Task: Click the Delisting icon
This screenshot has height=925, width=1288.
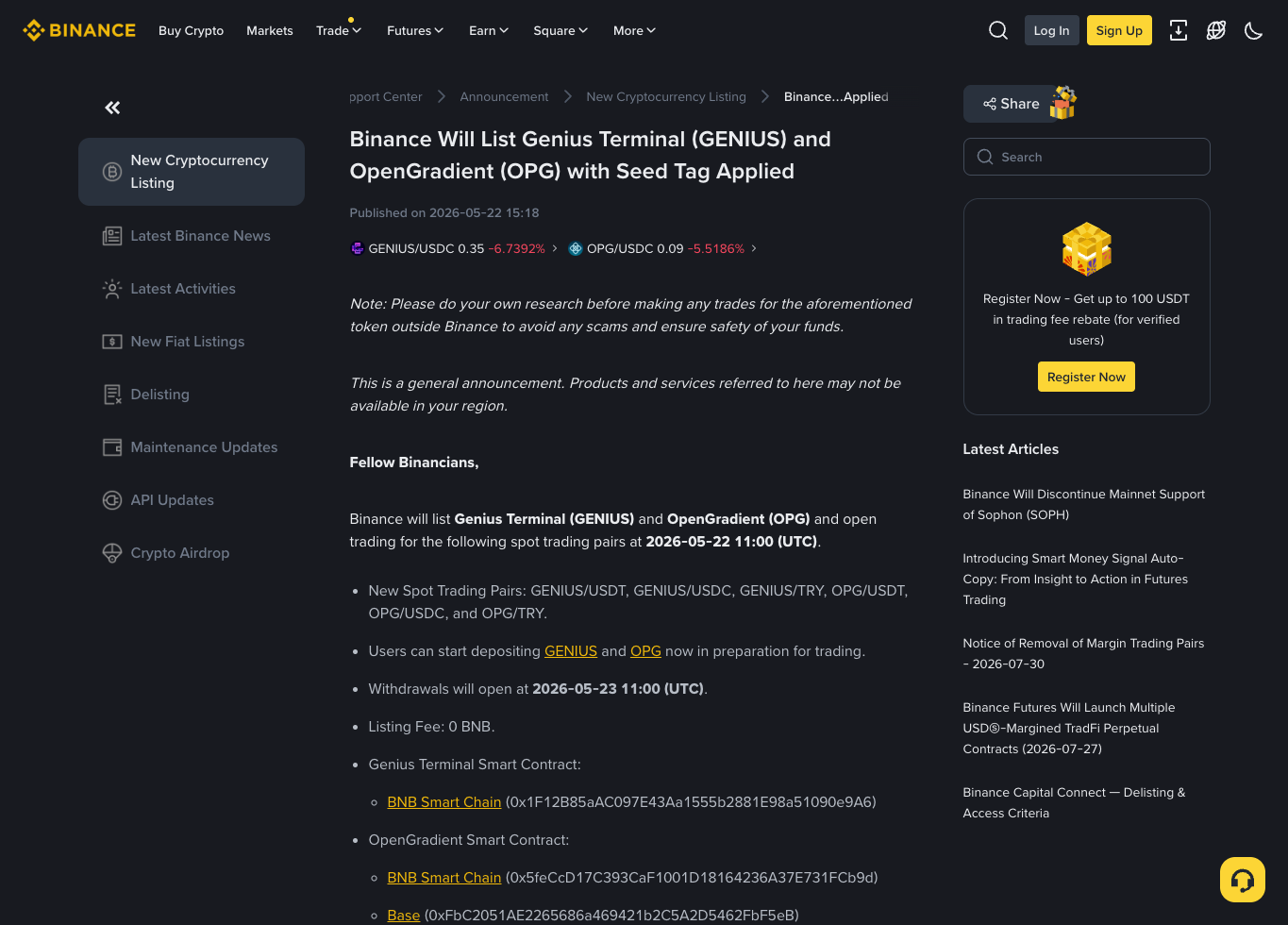Action: point(112,395)
